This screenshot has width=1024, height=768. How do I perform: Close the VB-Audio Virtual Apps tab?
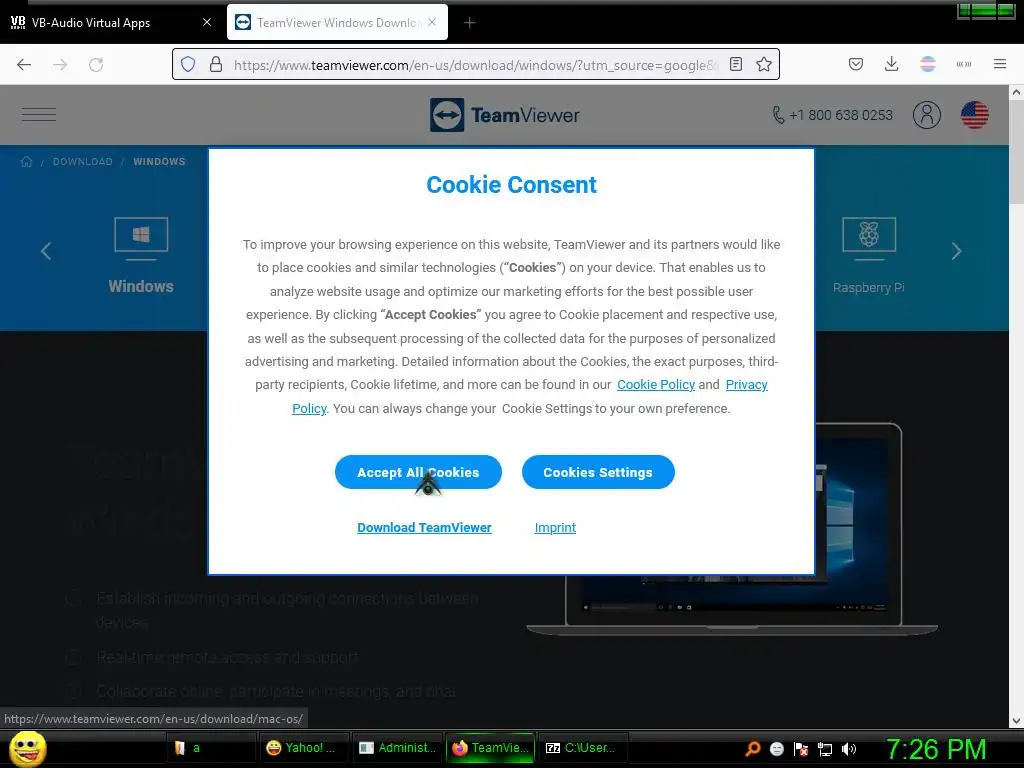coord(206,22)
